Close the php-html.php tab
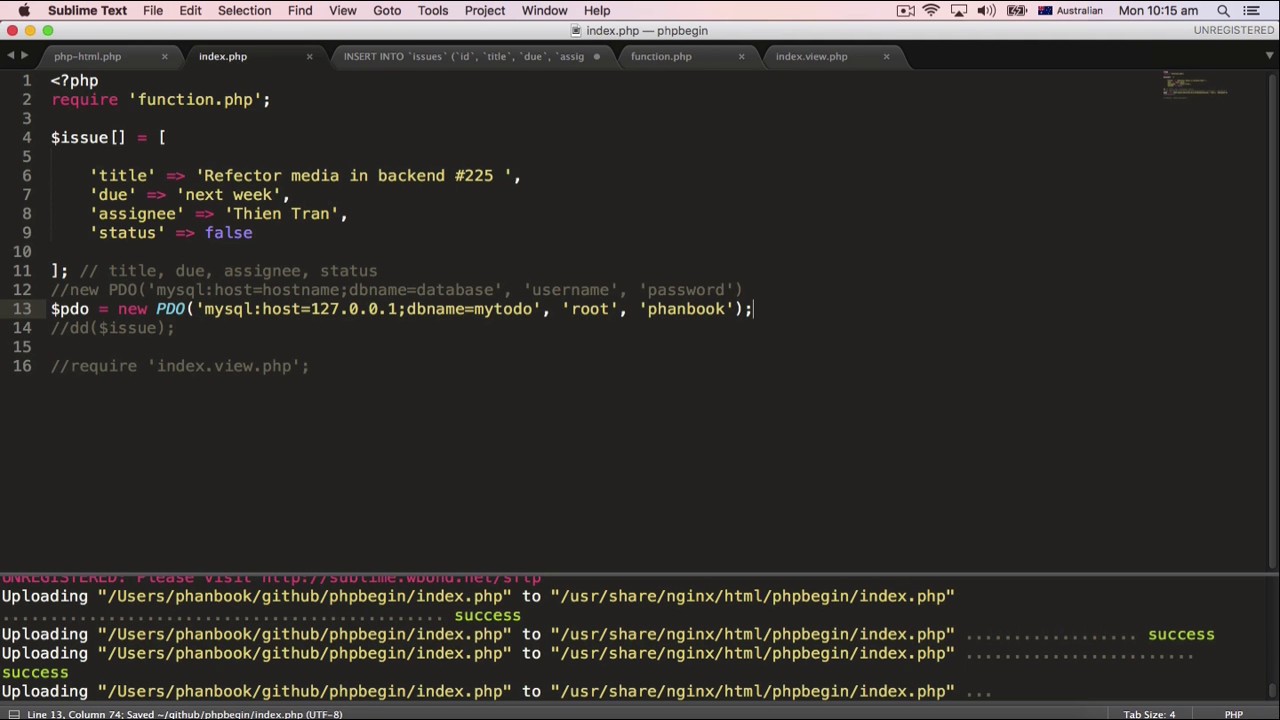 coord(164,56)
